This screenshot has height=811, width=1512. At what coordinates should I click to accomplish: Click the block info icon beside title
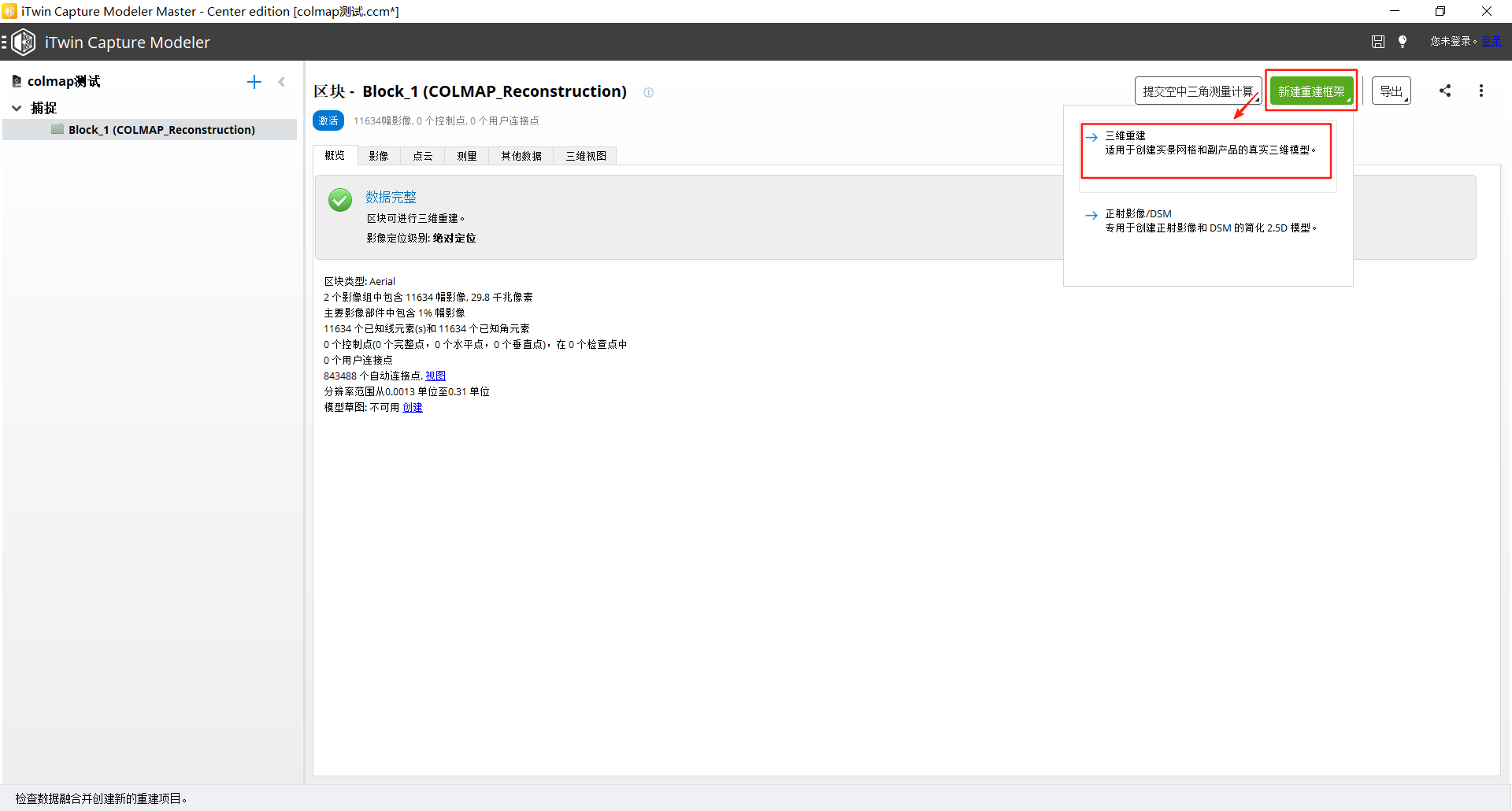[x=648, y=92]
